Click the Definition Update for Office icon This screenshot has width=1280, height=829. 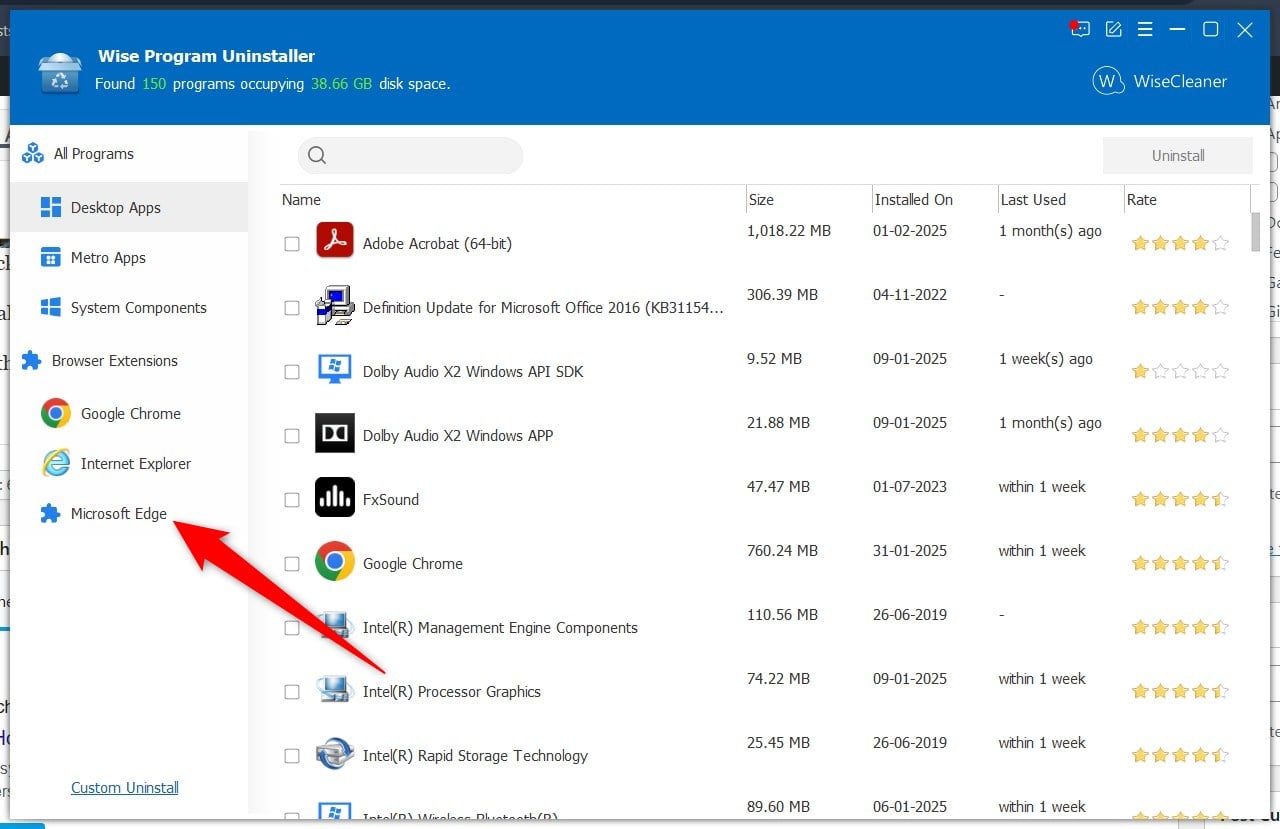[335, 306]
